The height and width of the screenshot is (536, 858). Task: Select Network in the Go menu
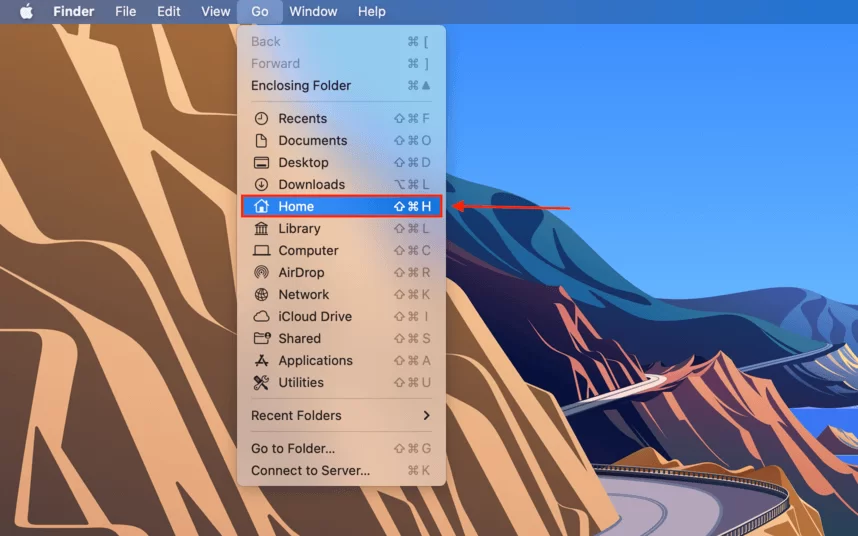point(341,294)
